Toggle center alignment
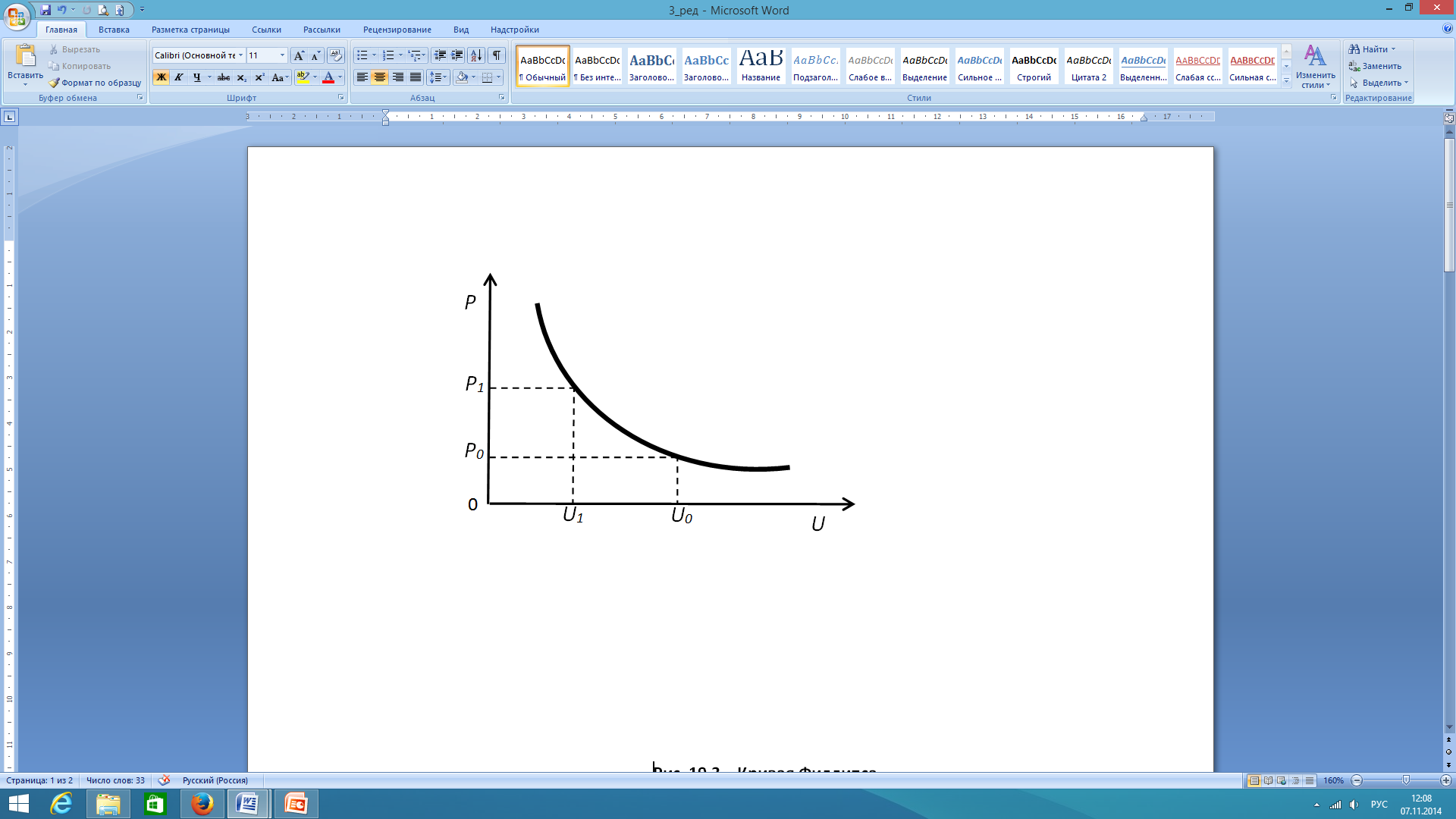Image resolution: width=1456 pixels, height=819 pixels. [x=380, y=77]
